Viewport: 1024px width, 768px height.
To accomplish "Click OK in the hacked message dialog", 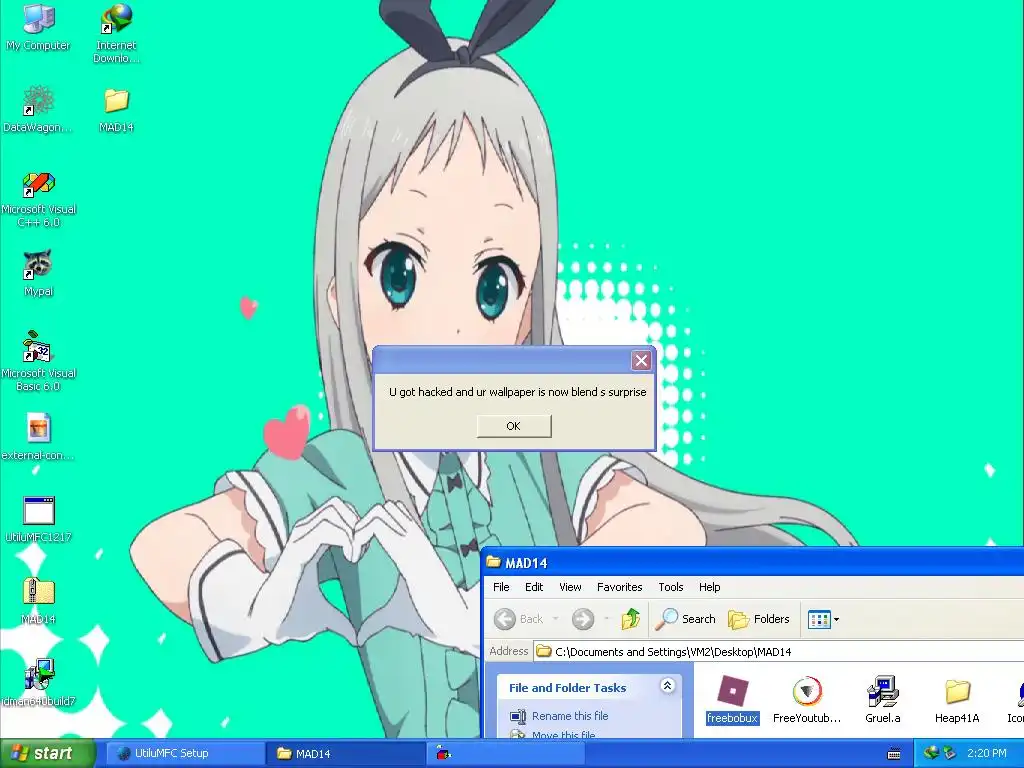I will tap(513, 426).
